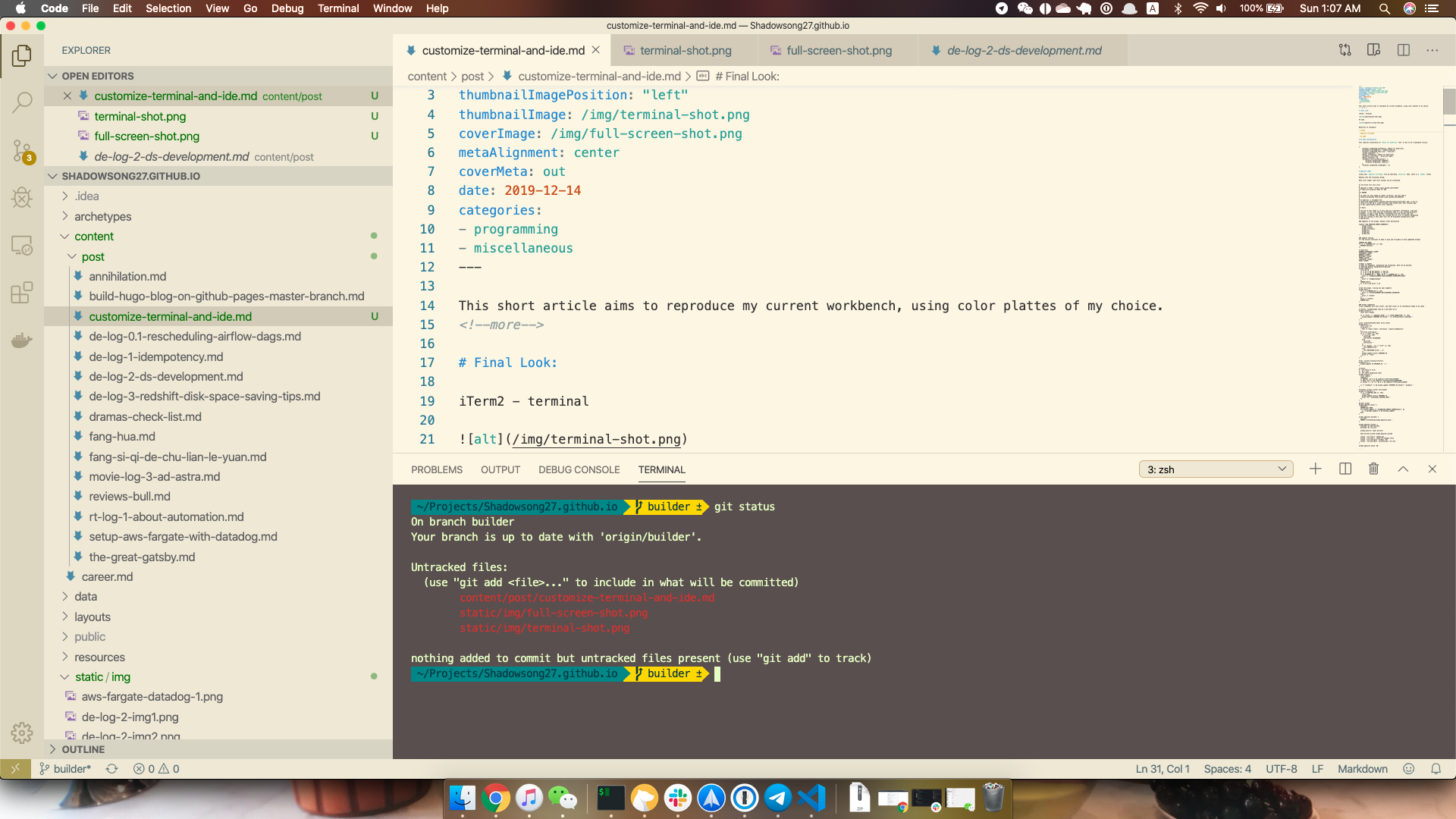Screen dimensions: 1456x819
Task: Click the editor vertical scrollbar thumb
Action: (x=1448, y=101)
